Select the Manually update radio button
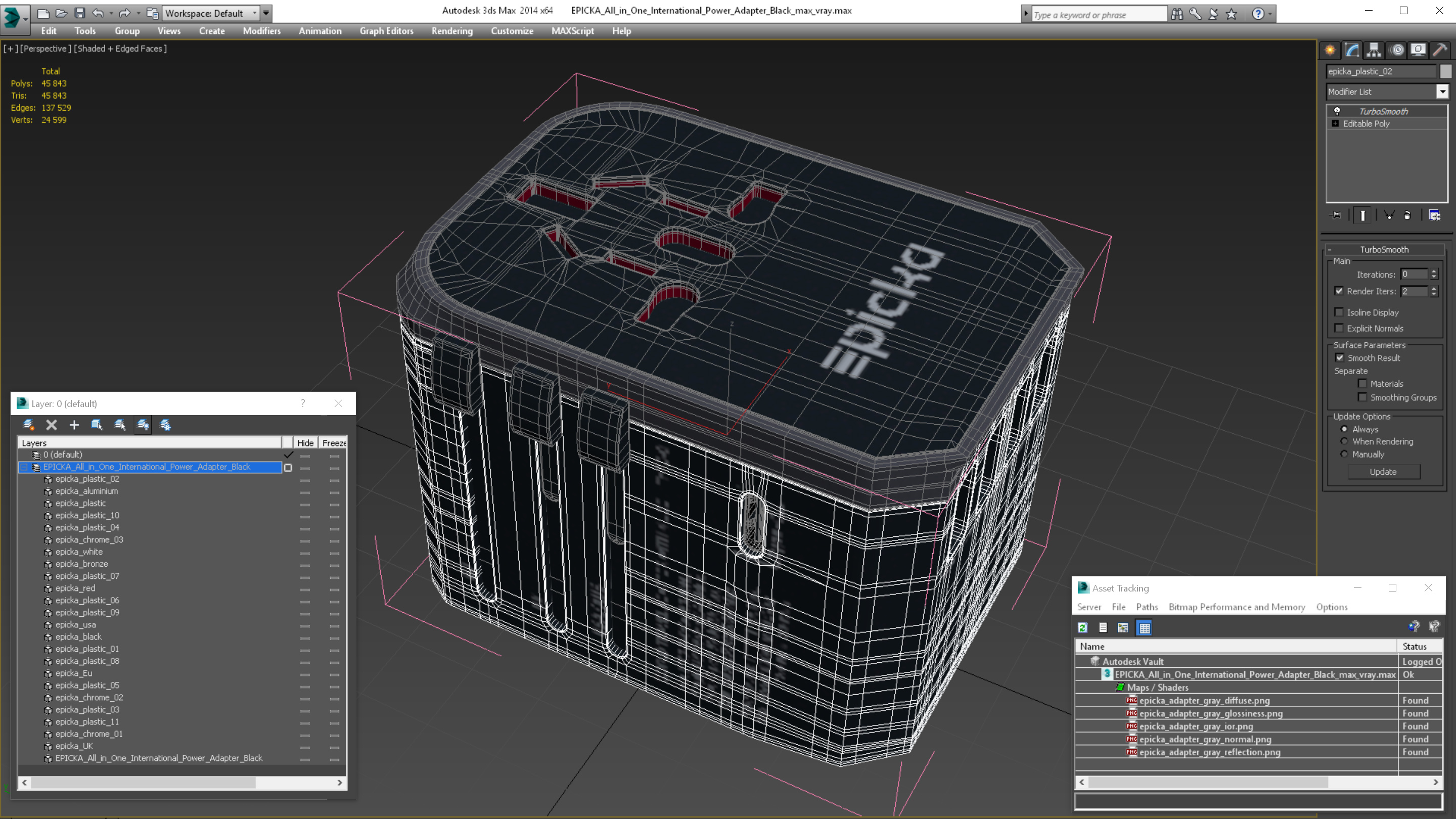The image size is (1456, 819). [1345, 454]
